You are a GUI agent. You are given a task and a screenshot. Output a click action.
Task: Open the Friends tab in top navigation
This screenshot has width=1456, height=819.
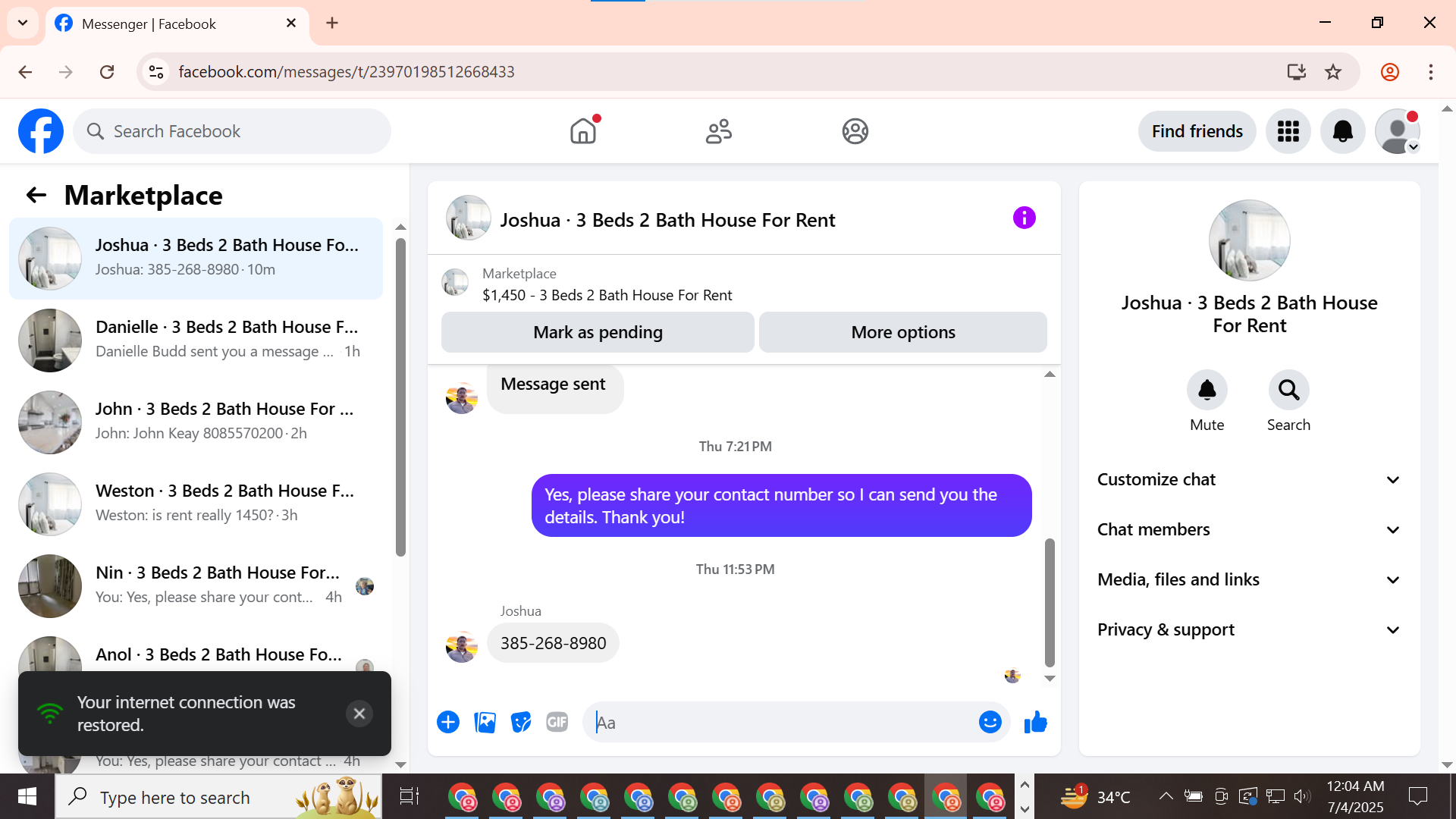click(x=719, y=131)
